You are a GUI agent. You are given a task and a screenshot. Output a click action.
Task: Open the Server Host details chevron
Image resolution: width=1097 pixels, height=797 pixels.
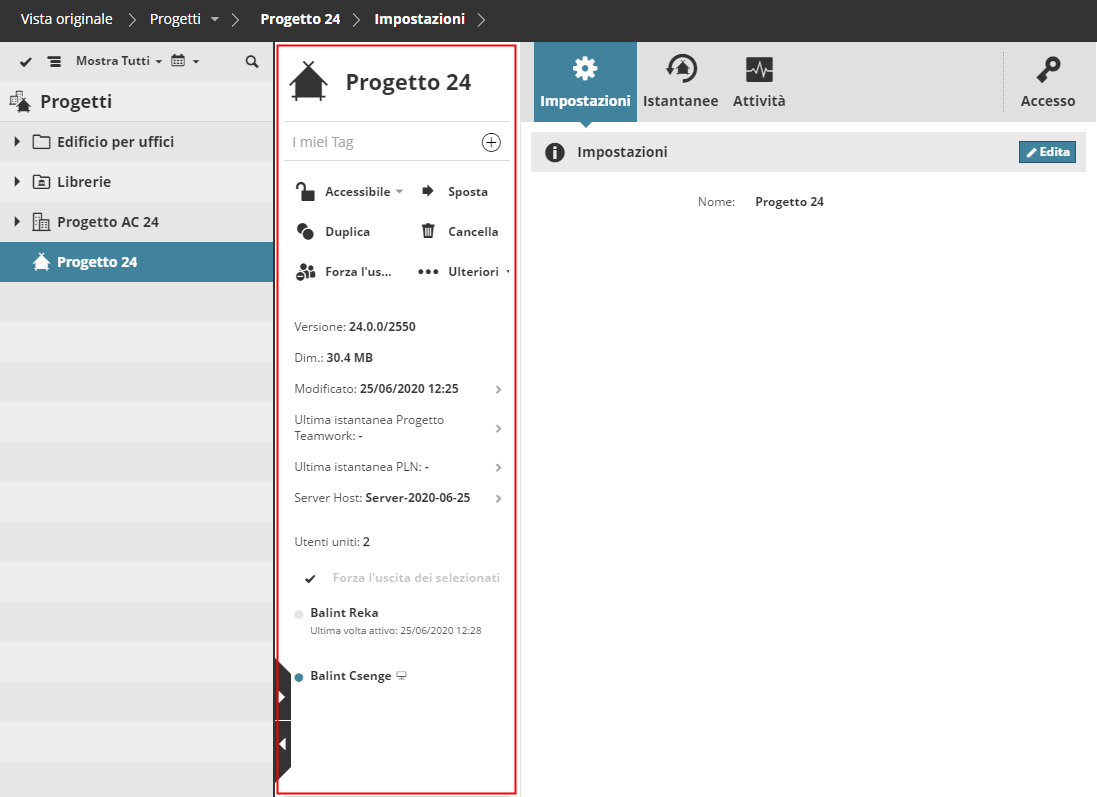click(x=498, y=498)
